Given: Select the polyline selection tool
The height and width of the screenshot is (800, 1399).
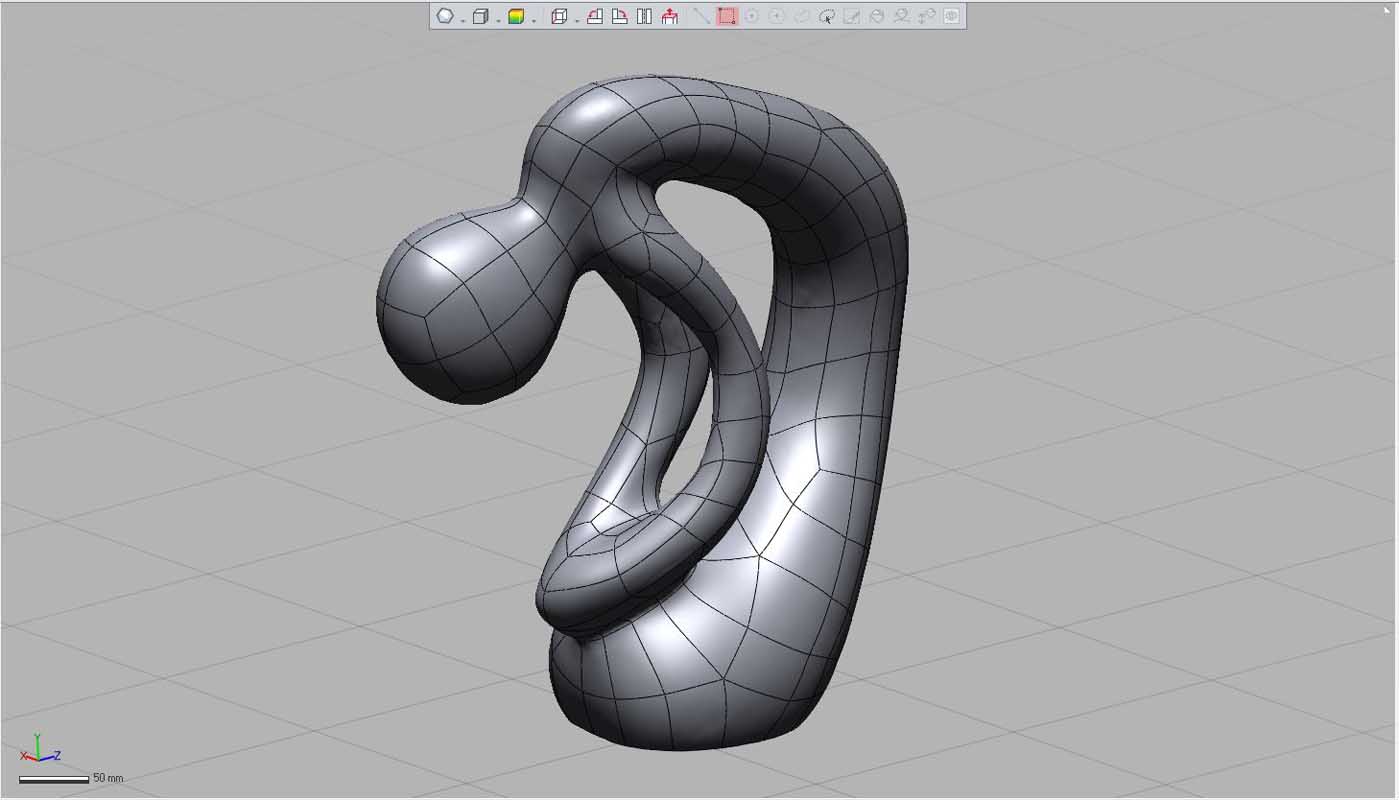Looking at the screenshot, I should [801, 16].
